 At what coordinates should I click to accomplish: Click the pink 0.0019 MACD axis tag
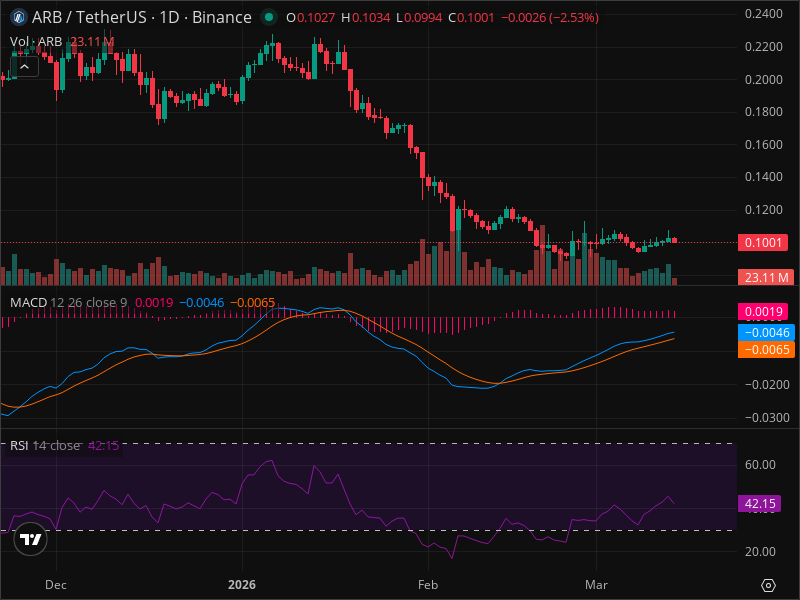tap(763, 312)
